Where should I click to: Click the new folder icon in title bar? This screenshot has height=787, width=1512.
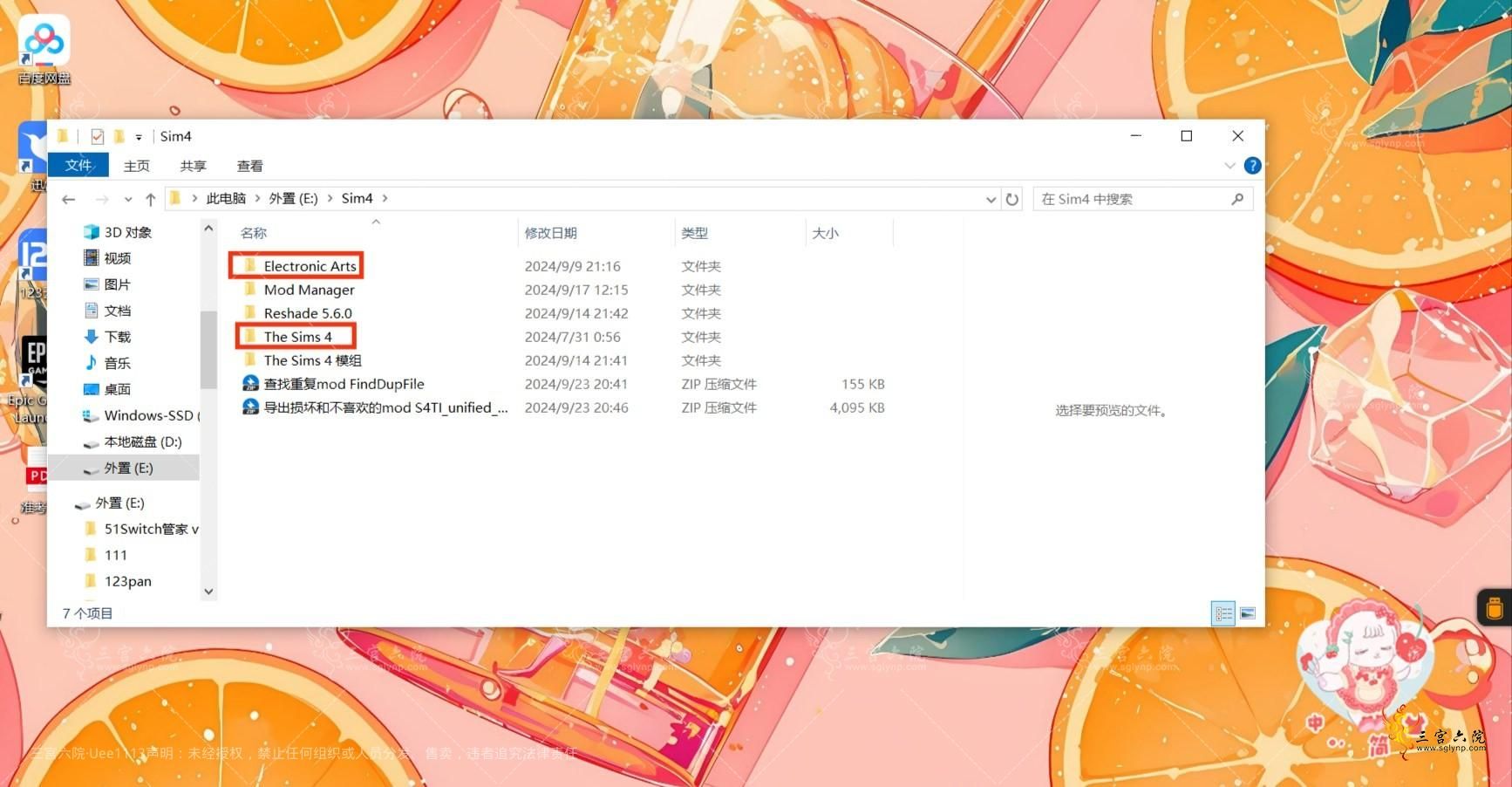tap(119, 136)
